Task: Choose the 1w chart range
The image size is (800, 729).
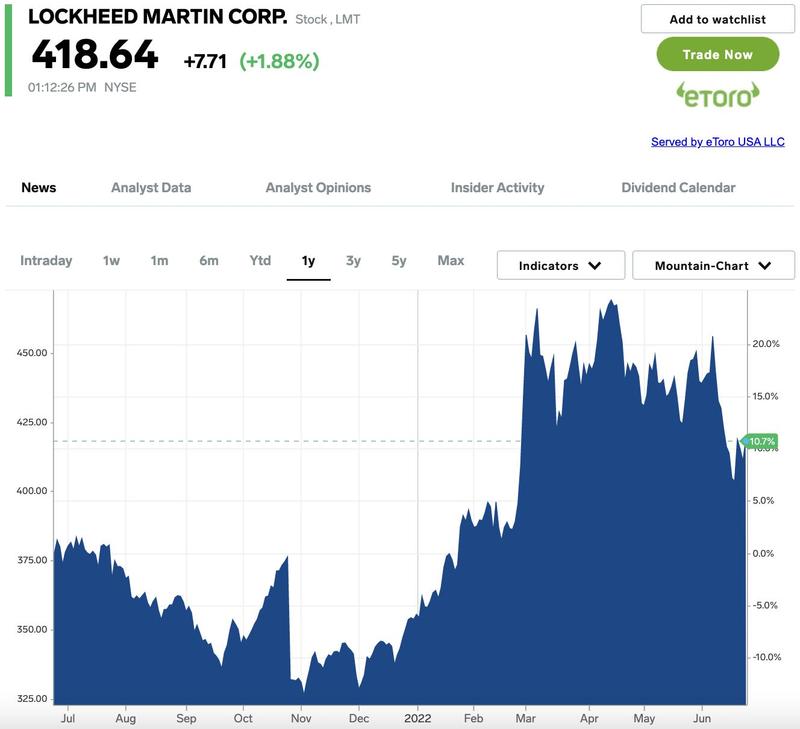Action: point(111,261)
